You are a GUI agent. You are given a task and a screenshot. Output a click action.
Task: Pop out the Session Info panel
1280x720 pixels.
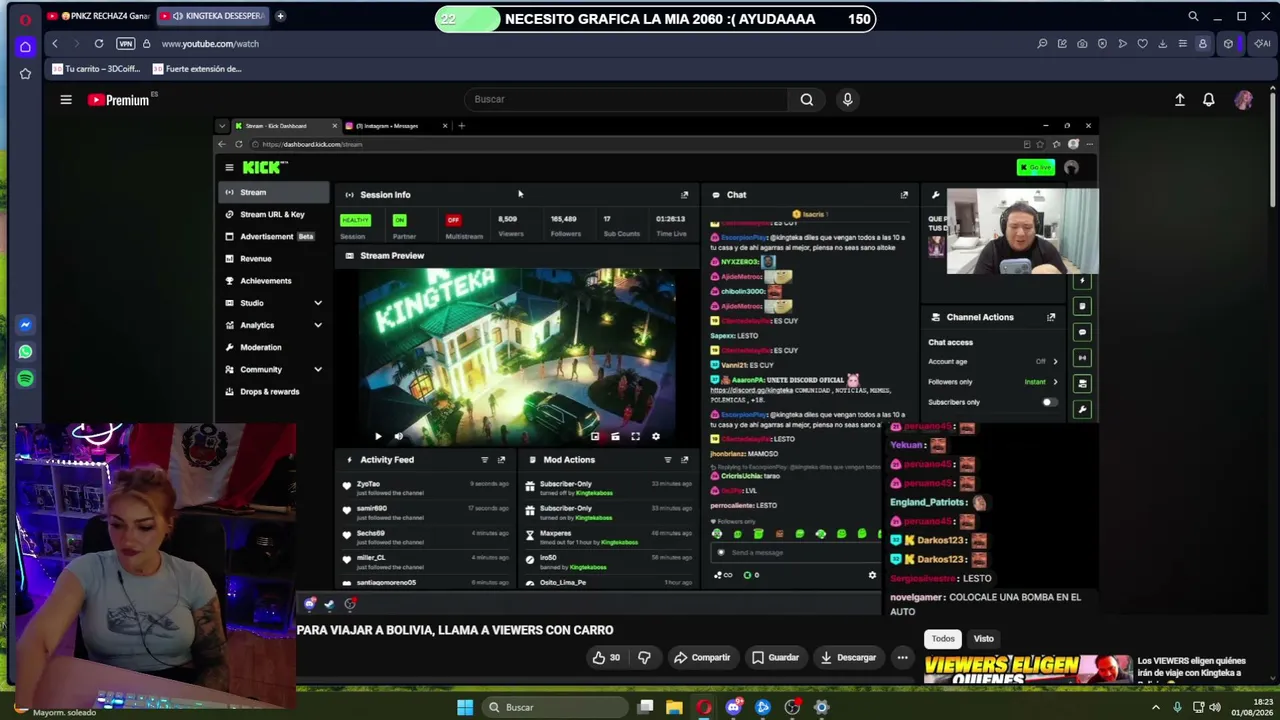(x=684, y=195)
